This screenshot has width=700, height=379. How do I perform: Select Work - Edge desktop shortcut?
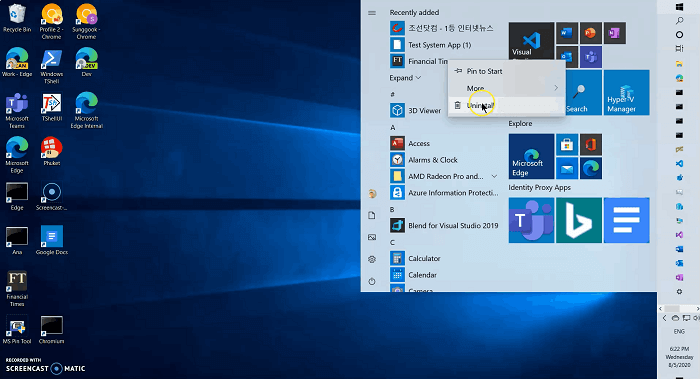point(17,62)
